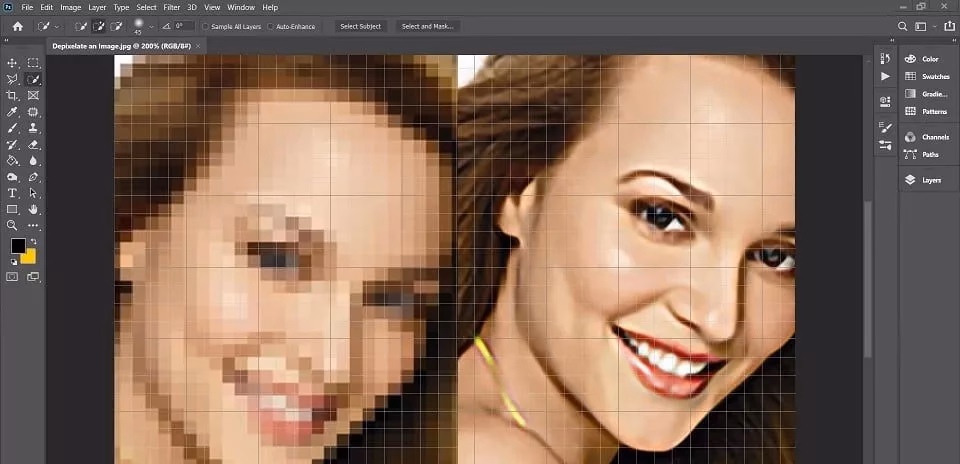960x464 pixels.
Task: Enable Sample All Layers checkbox
Action: click(206, 26)
